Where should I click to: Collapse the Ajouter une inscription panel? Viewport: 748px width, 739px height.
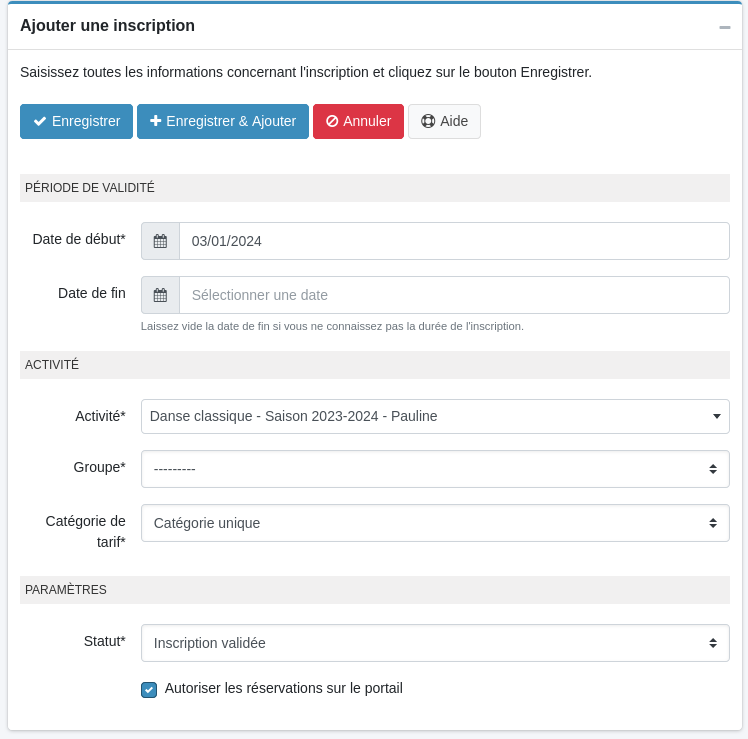[724, 27]
